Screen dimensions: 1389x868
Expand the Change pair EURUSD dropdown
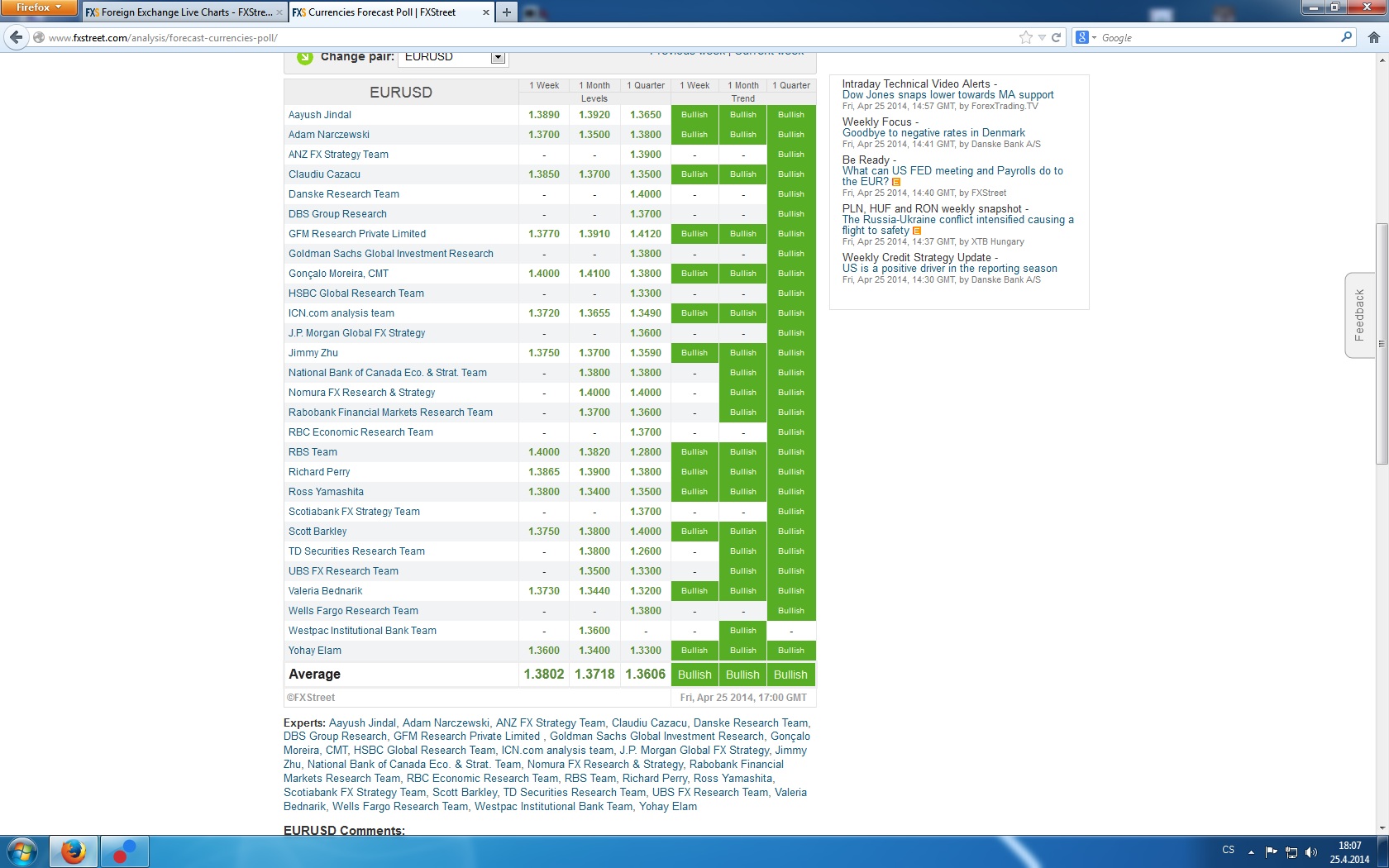(x=498, y=57)
